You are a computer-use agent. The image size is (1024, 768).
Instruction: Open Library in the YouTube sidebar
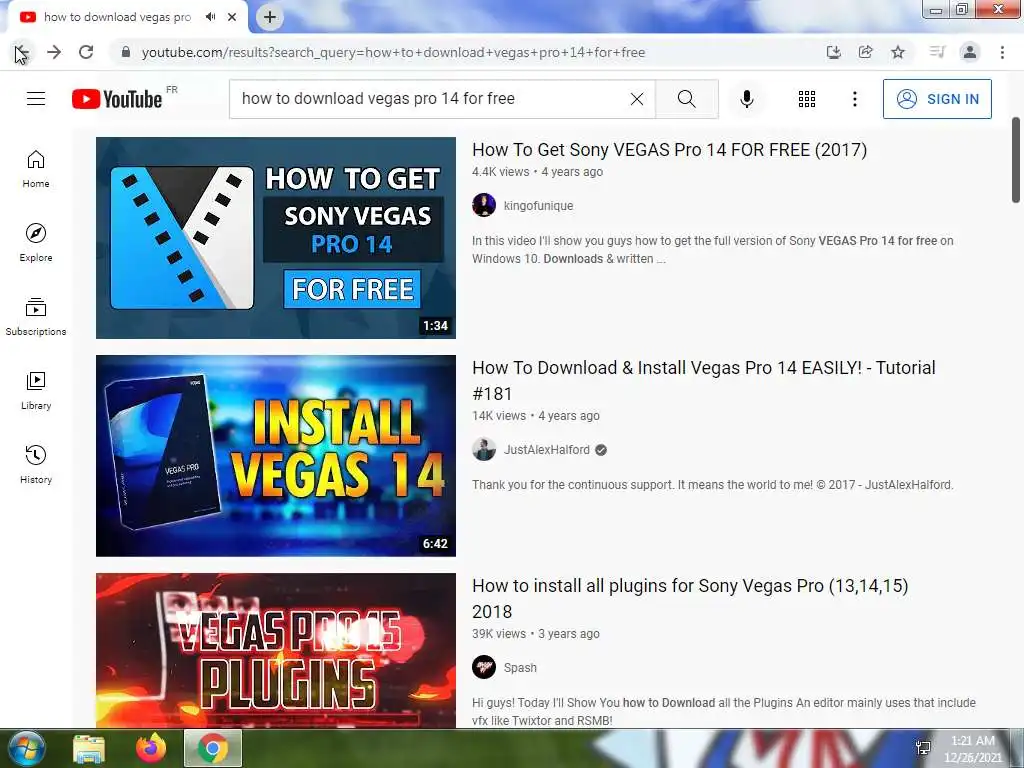coord(36,391)
